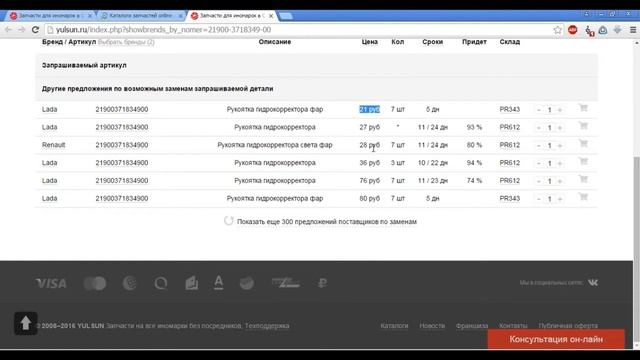Click 'Рукоятка гидрокорректора света фар' description
Viewport: 640px width, 360px height.
click(275, 145)
